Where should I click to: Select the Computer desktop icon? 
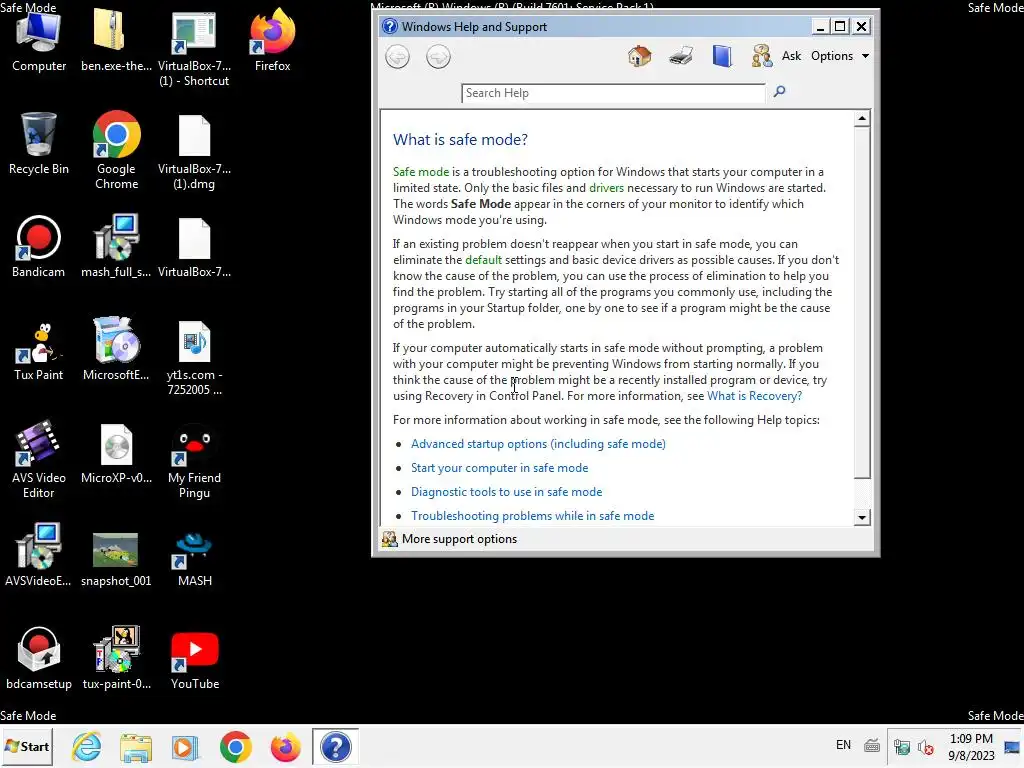[x=39, y=40]
